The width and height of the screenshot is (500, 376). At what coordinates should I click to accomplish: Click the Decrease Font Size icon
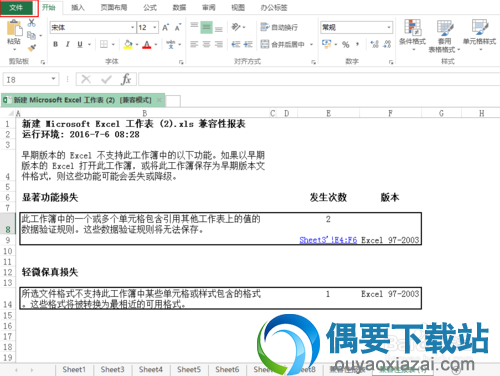(178, 27)
